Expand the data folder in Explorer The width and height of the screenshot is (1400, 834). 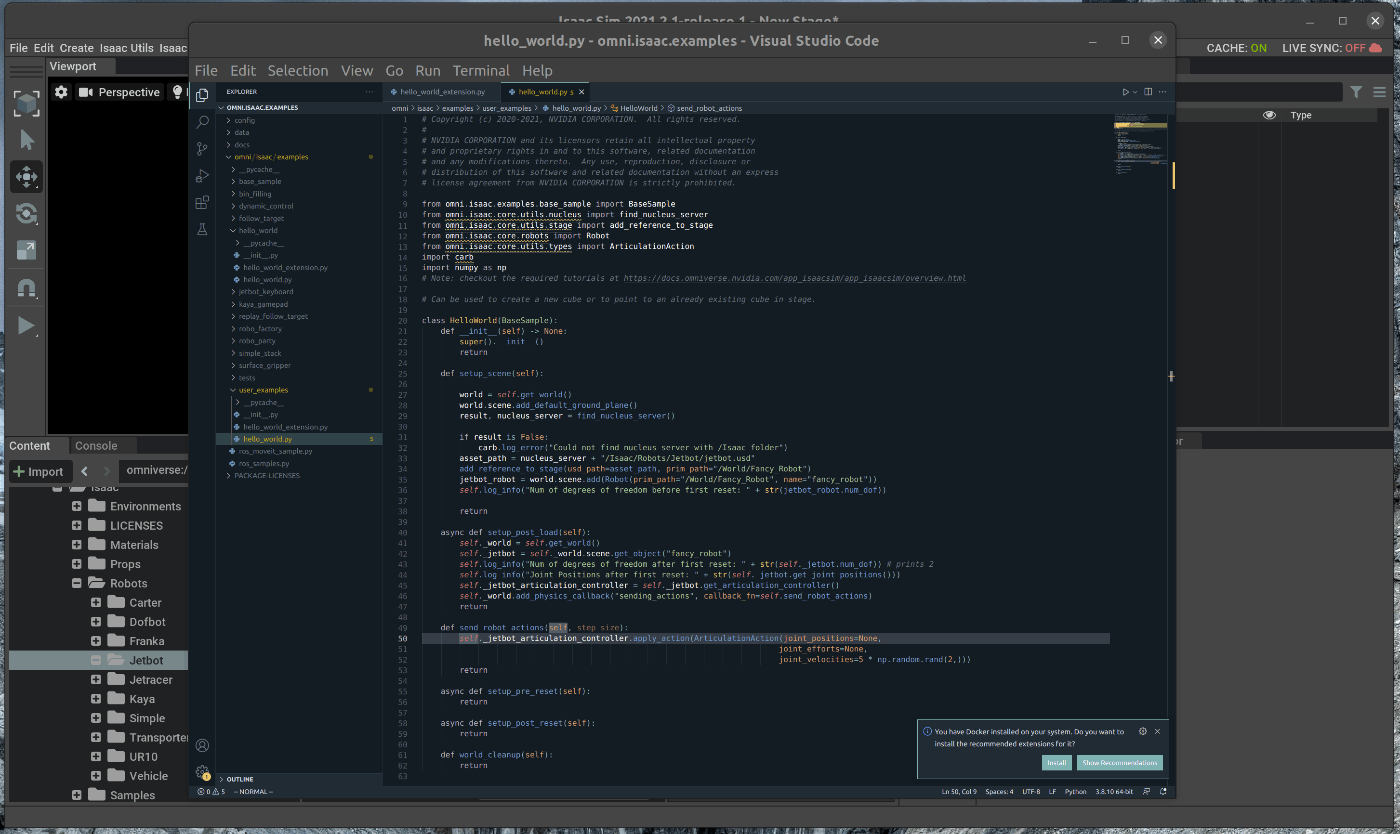coord(299,132)
